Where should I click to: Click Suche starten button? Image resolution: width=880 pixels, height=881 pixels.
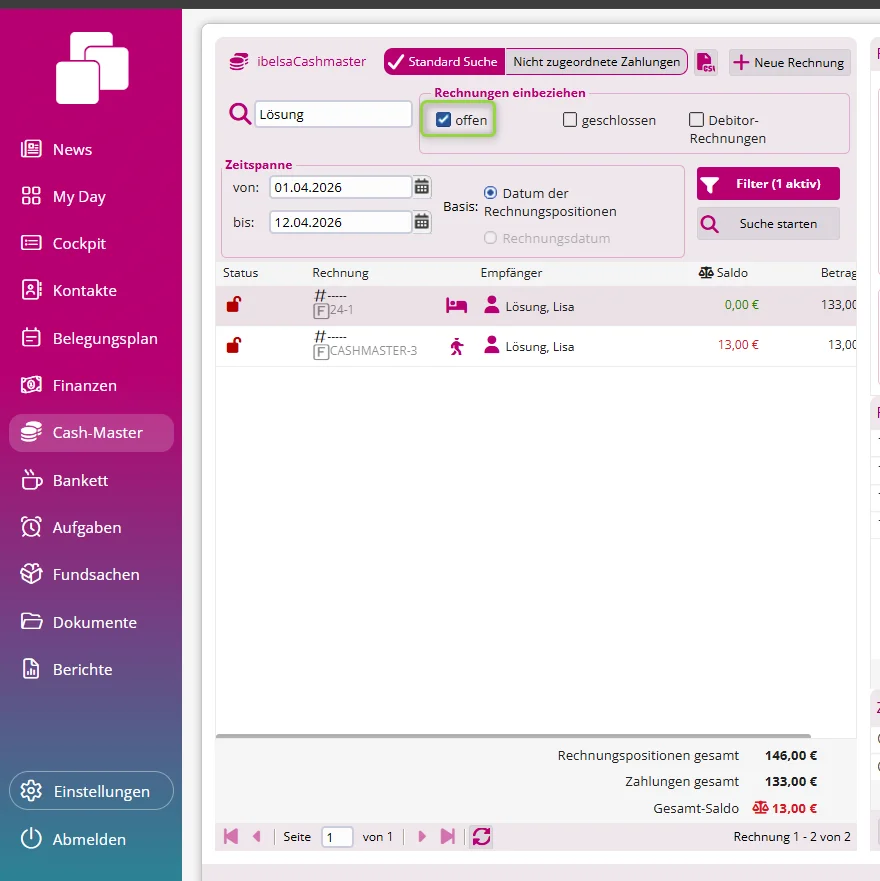point(768,224)
